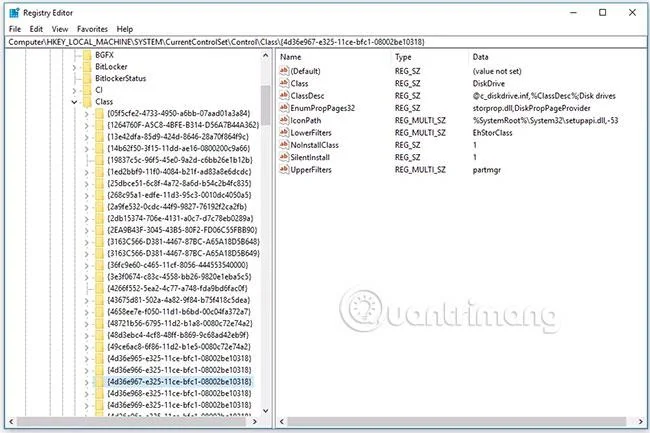Open the File menu
This screenshot has width=650, height=433.
[x=15, y=29]
